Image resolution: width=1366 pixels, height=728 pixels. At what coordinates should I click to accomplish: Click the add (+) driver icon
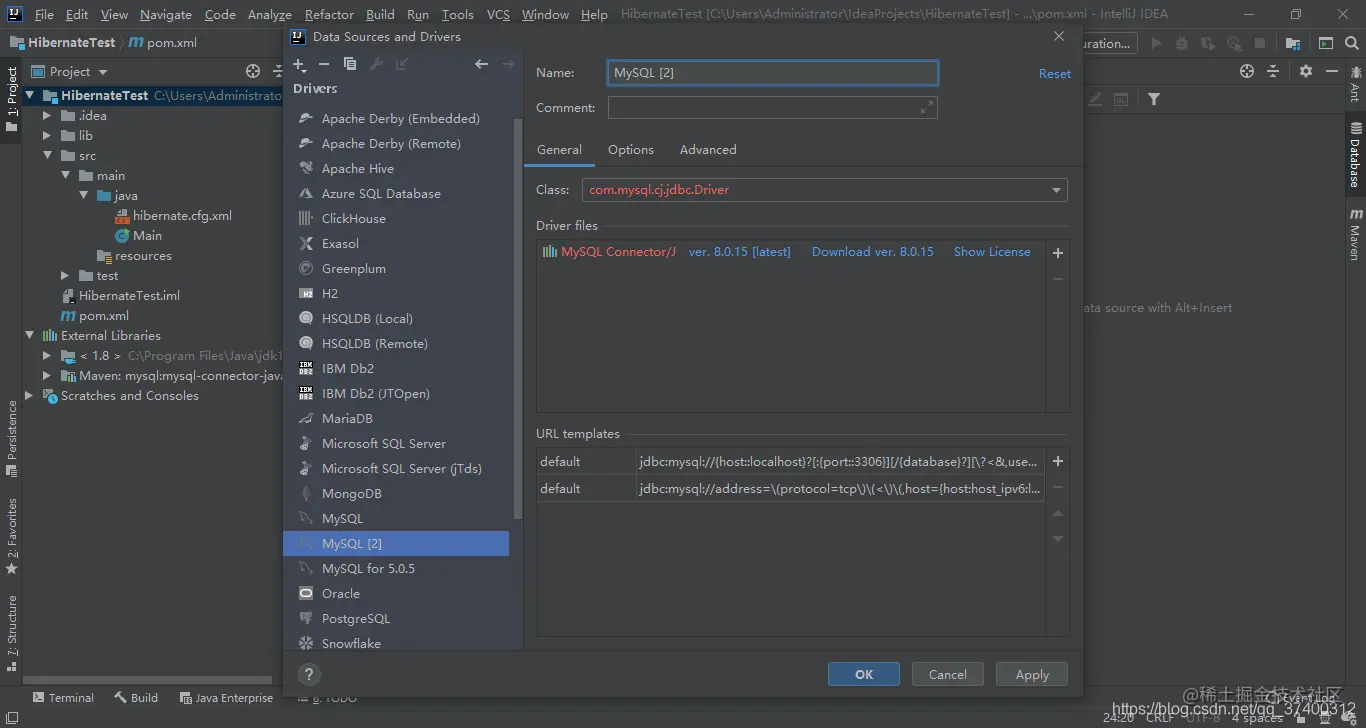(x=299, y=64)
